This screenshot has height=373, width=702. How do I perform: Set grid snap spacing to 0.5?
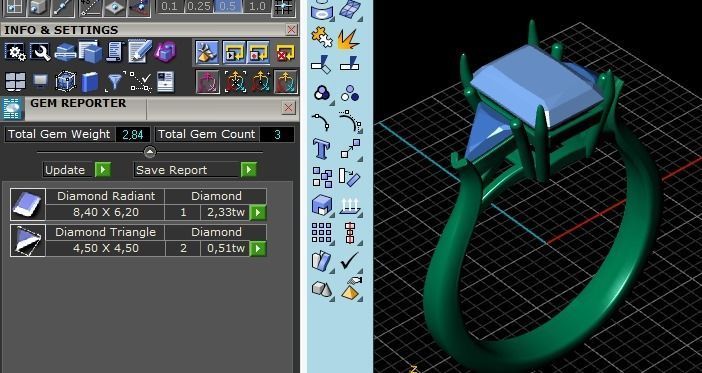click(228, 6)
